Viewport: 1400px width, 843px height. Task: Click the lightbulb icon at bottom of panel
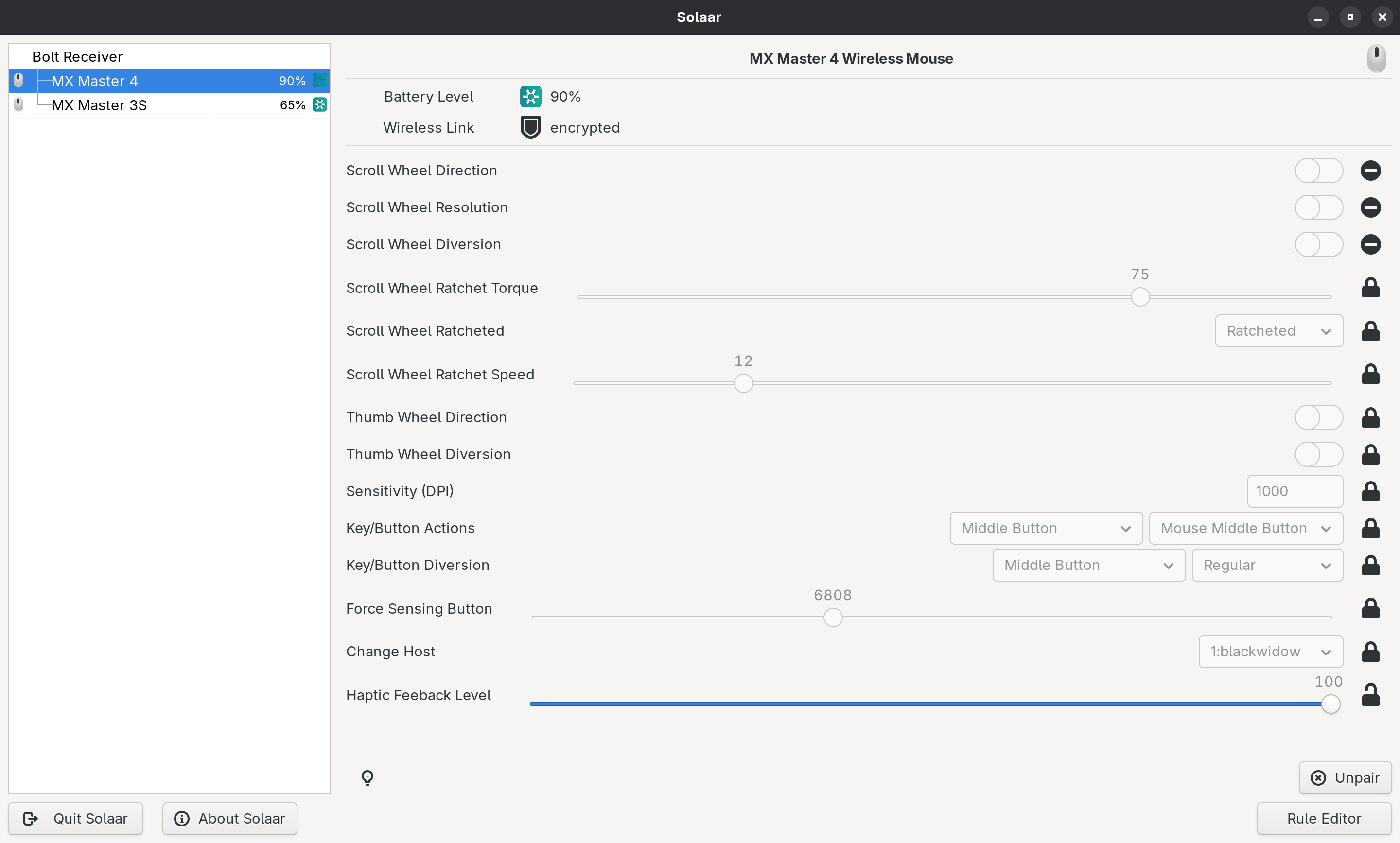pos(367,777)
